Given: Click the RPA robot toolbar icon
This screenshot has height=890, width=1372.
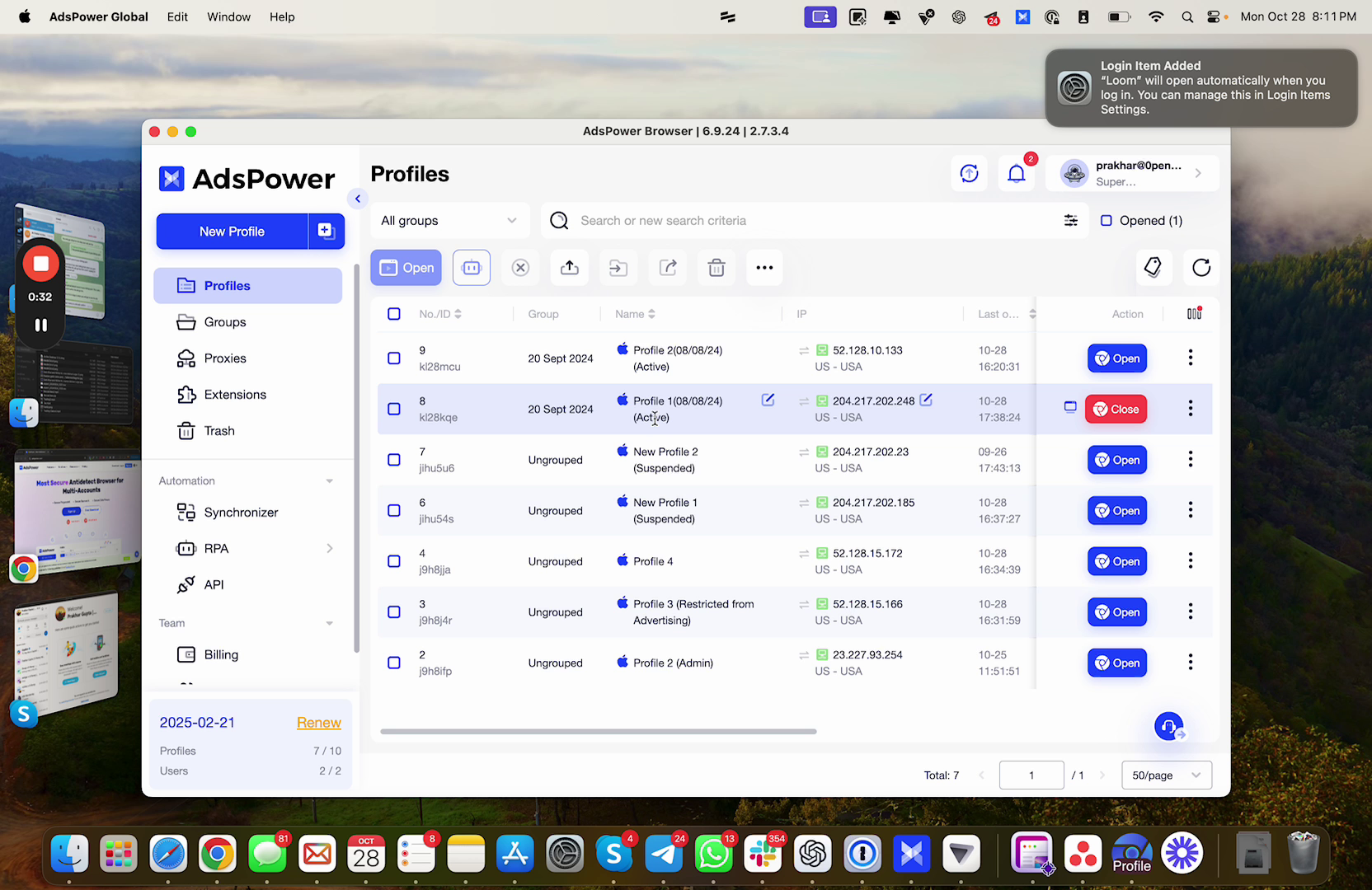Looking at the screenshot, I should (471, 268).
